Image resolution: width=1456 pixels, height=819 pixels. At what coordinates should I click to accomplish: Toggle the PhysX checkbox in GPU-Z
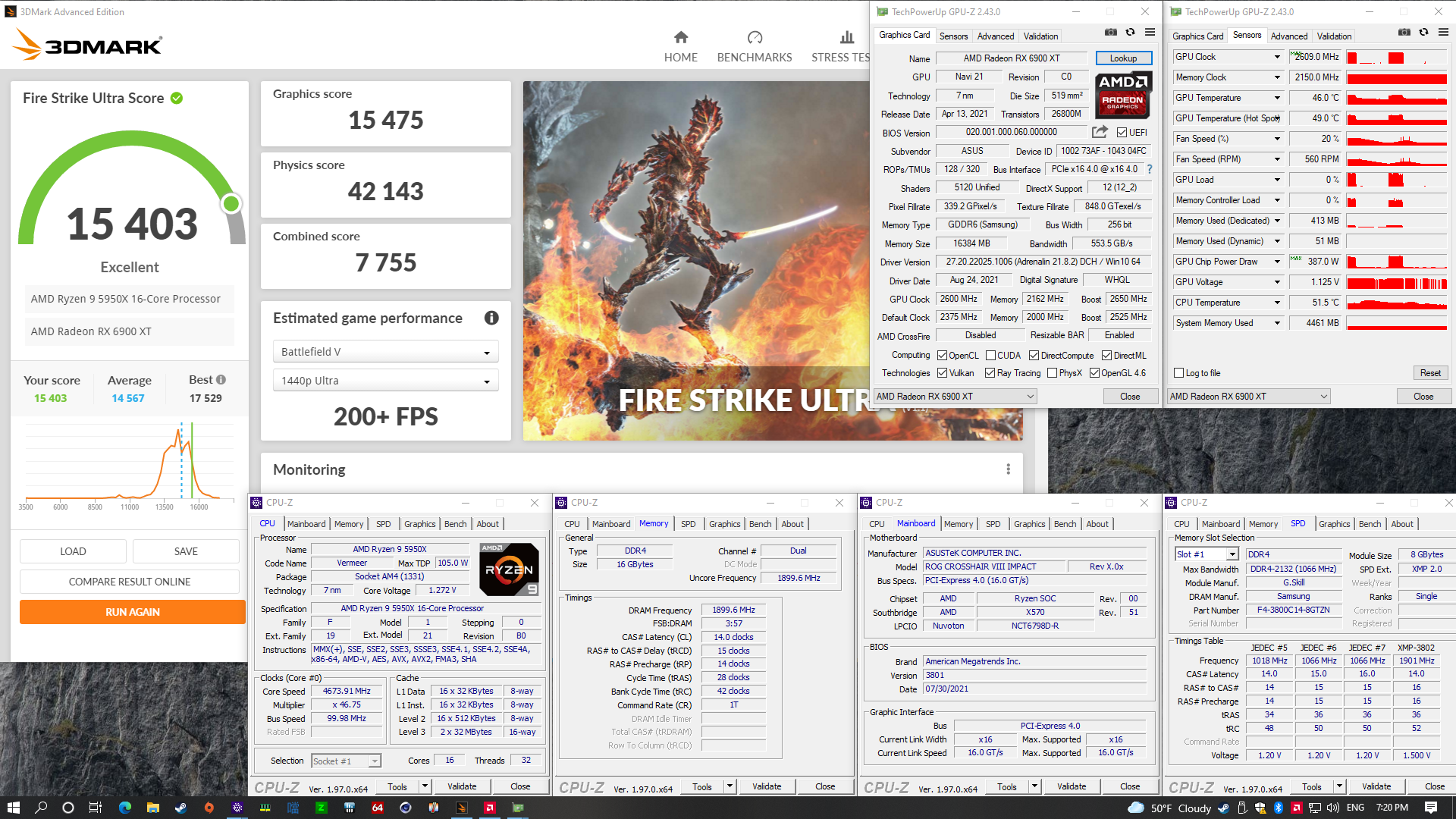click(1052, 373)
